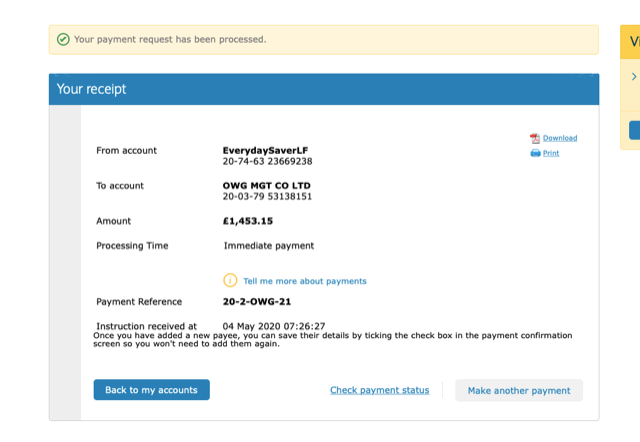Follow the Check payment status link
Image resolution: width=640 pixels, height=442 pixels.
click(x=380, y=390)
